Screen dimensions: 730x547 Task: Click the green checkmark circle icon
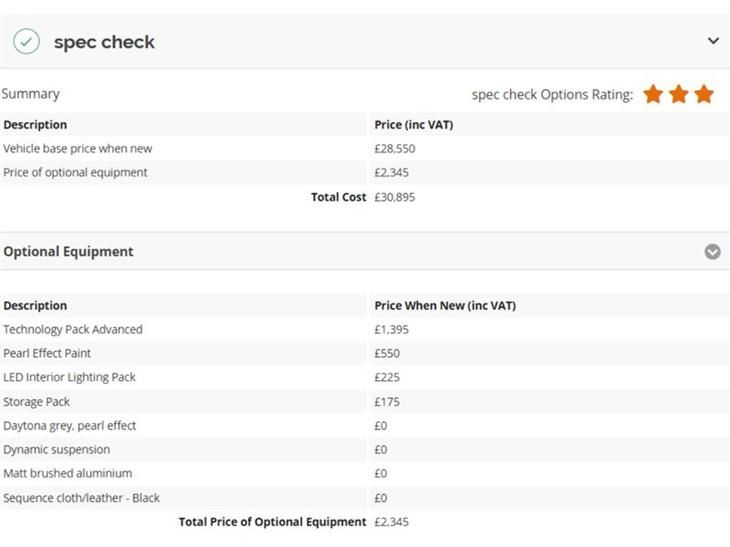[26, 41]
